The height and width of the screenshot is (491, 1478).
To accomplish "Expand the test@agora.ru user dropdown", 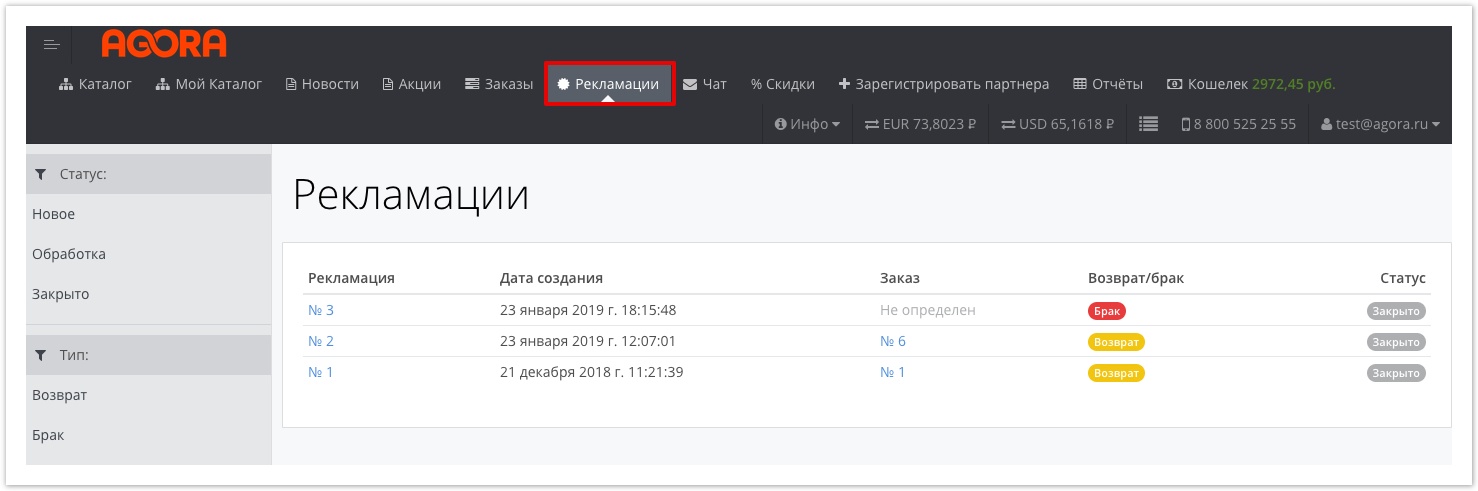I will pyautogui.click(x=1380, y=124).
